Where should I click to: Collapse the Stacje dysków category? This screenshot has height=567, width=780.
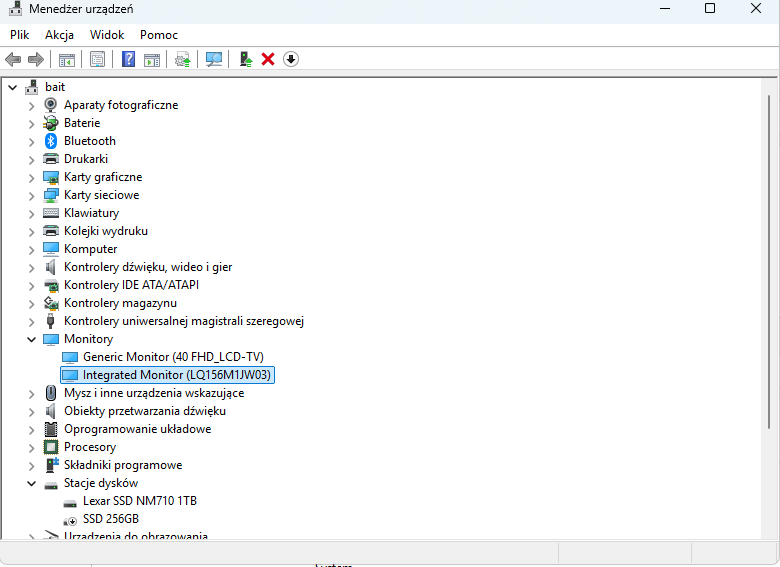point(31,483)
